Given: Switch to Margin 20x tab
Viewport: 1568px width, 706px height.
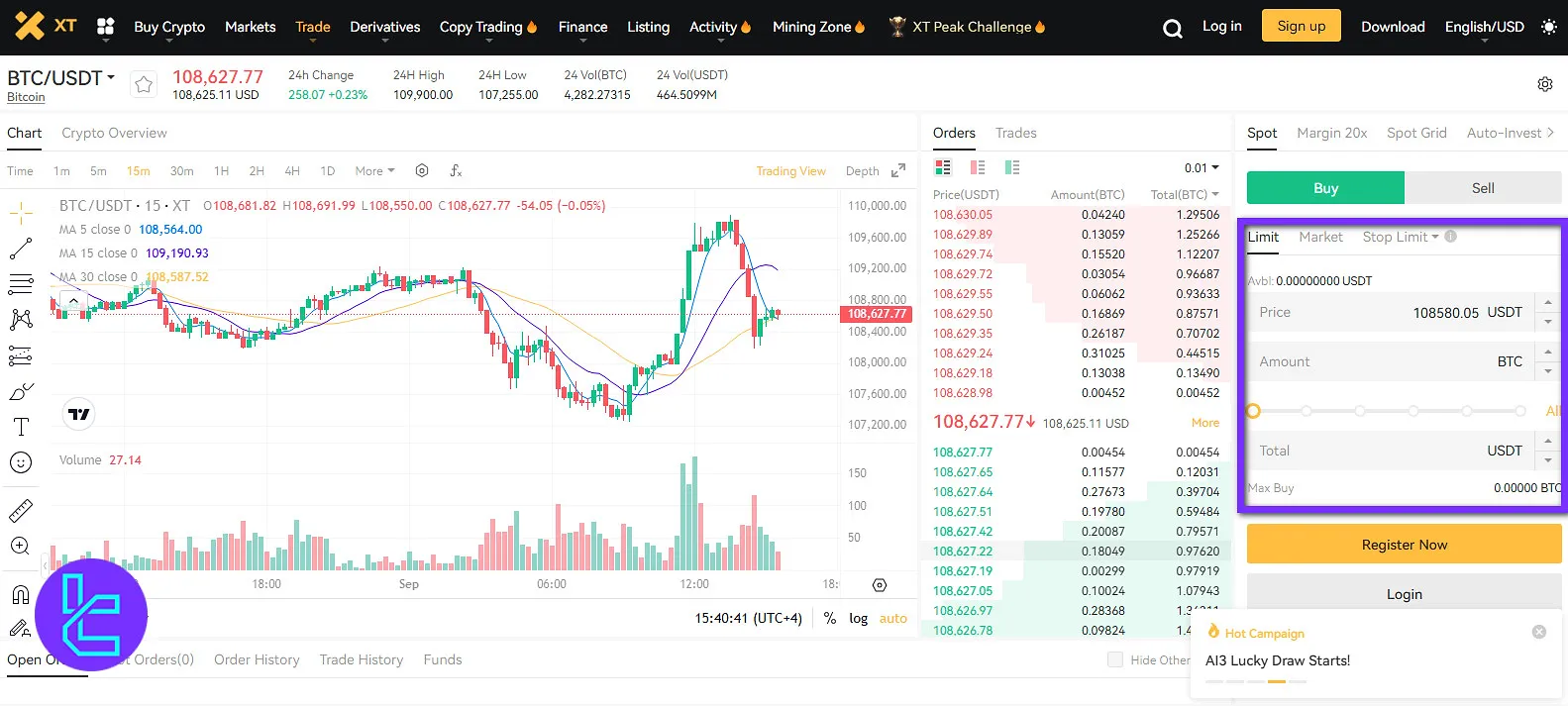Looking at the screenshot, I should (x=1331, y=133).
